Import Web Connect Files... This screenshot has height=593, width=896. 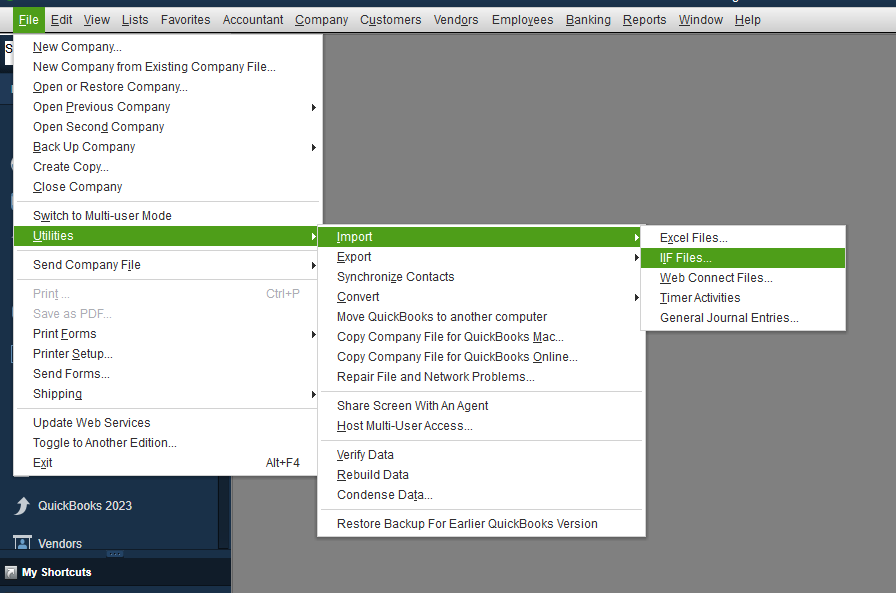click(743, 278)
